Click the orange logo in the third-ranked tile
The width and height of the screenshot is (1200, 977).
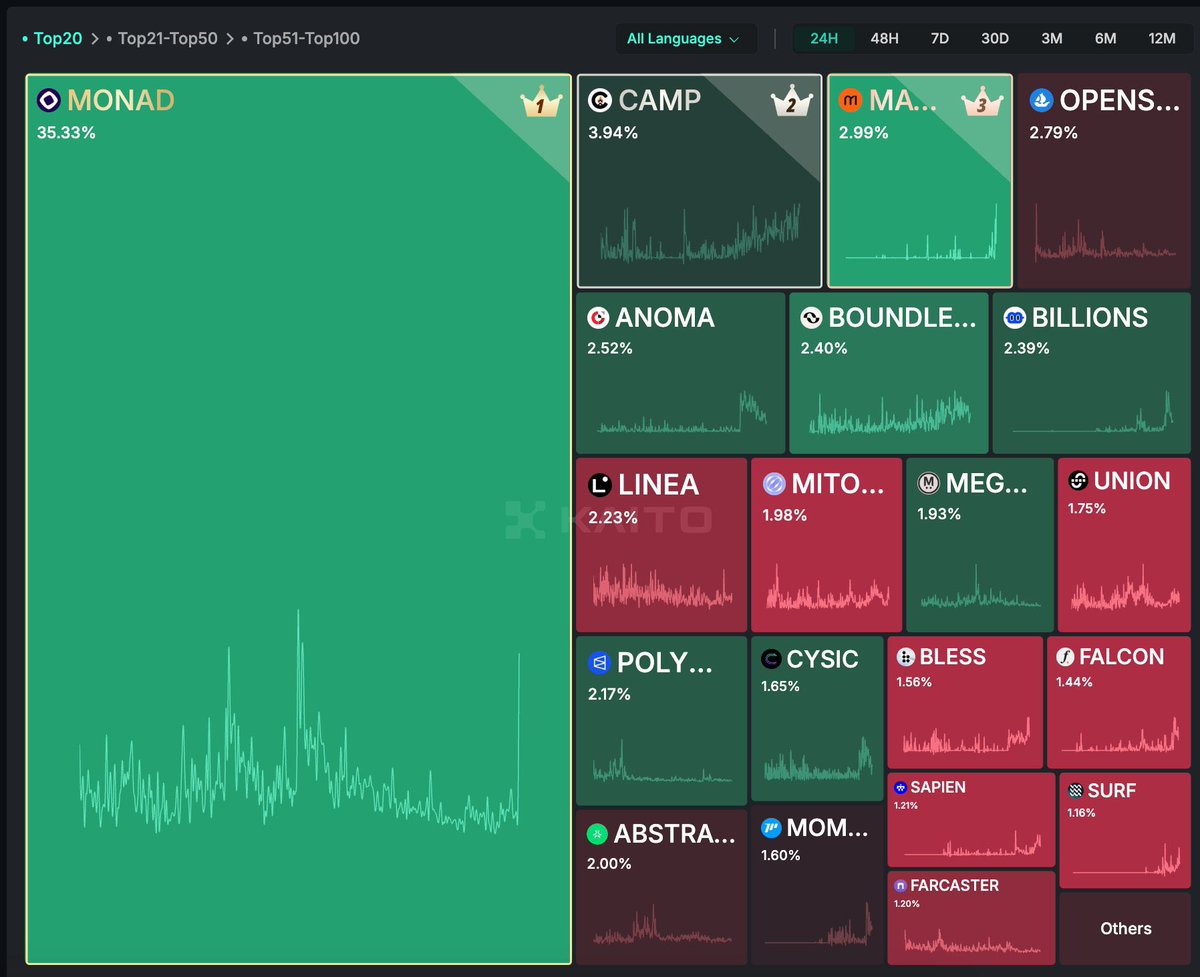850,100
